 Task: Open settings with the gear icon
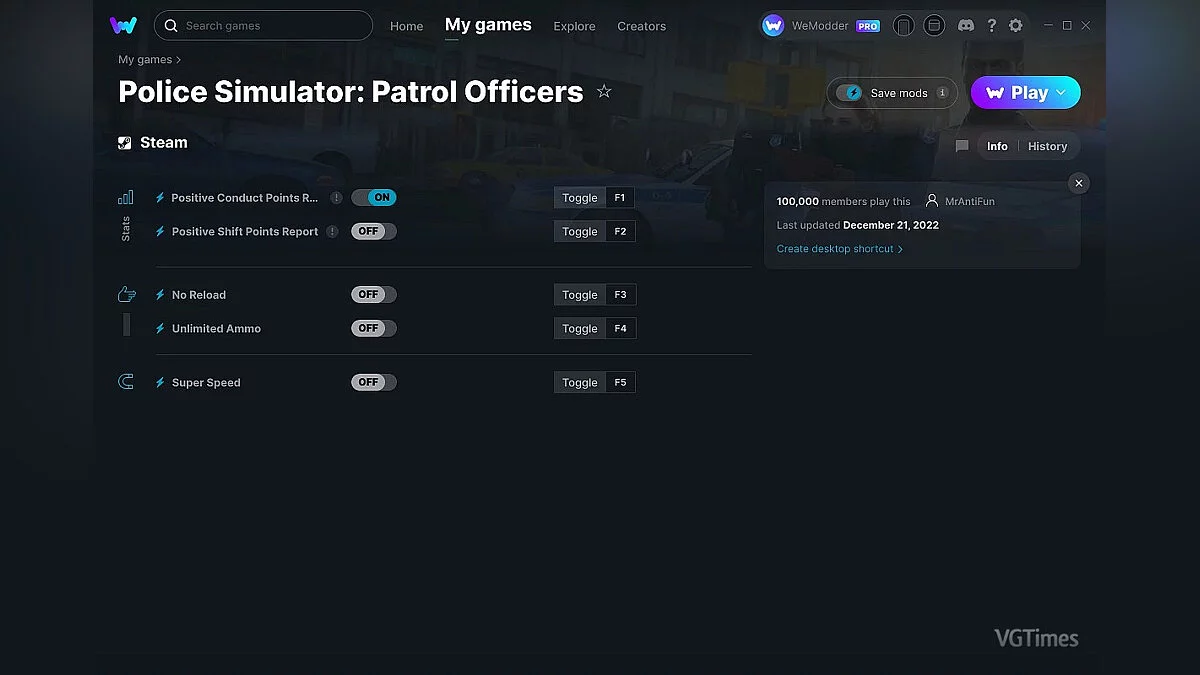click(x=1016, y=25)
